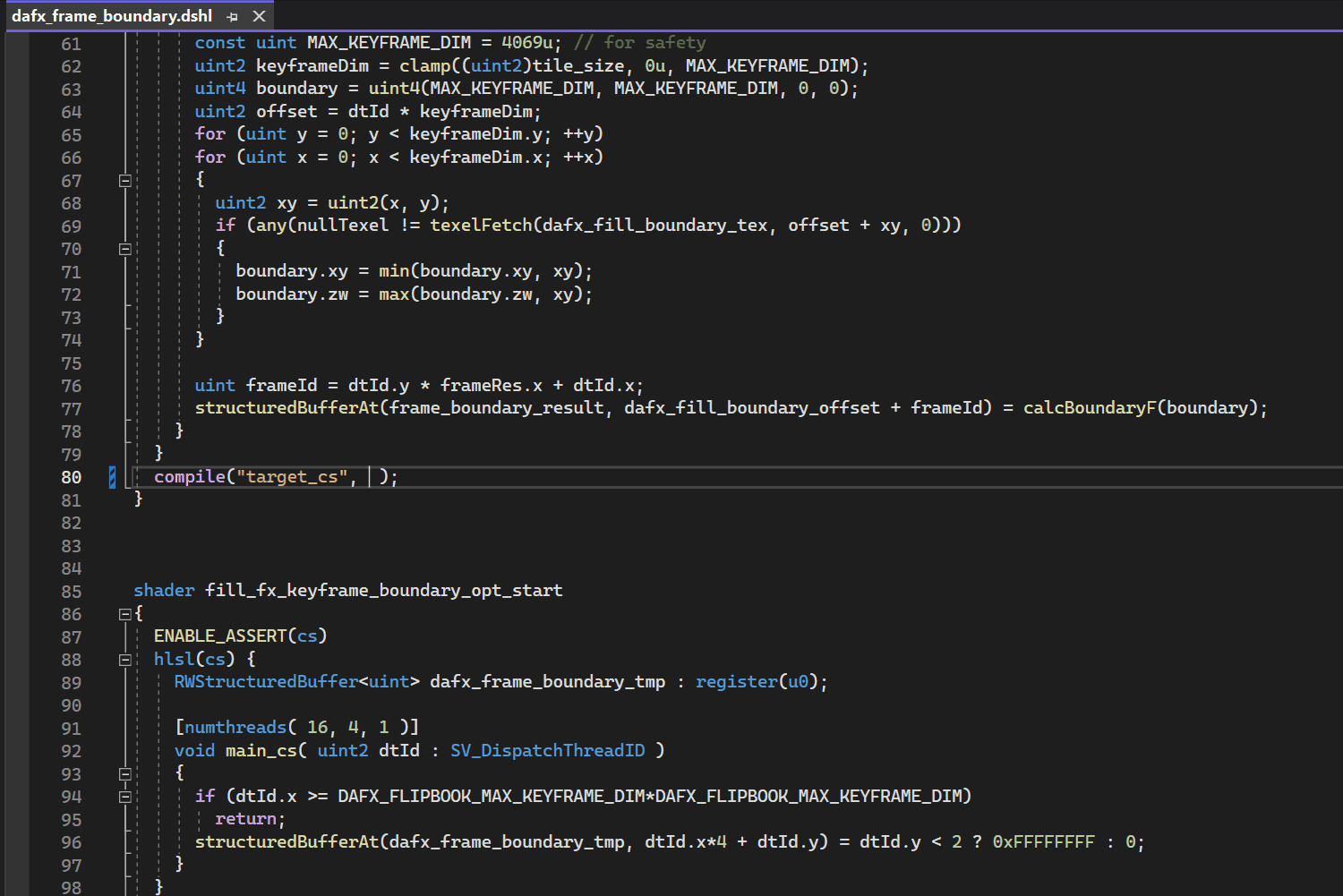Click the blue change indicator beside line 80

pos(110,477)
